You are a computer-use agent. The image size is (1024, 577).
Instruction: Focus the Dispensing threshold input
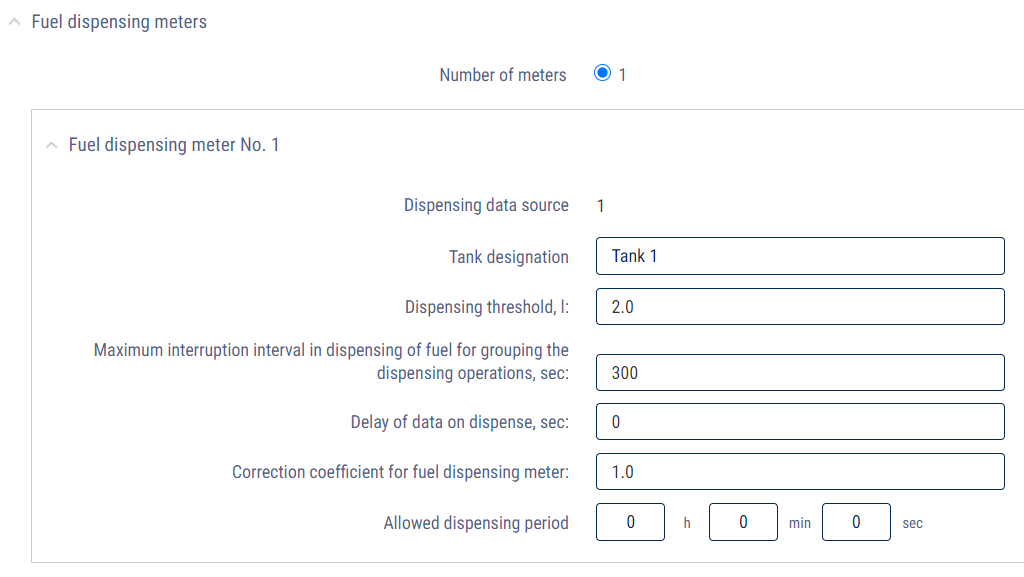(800, 307)
